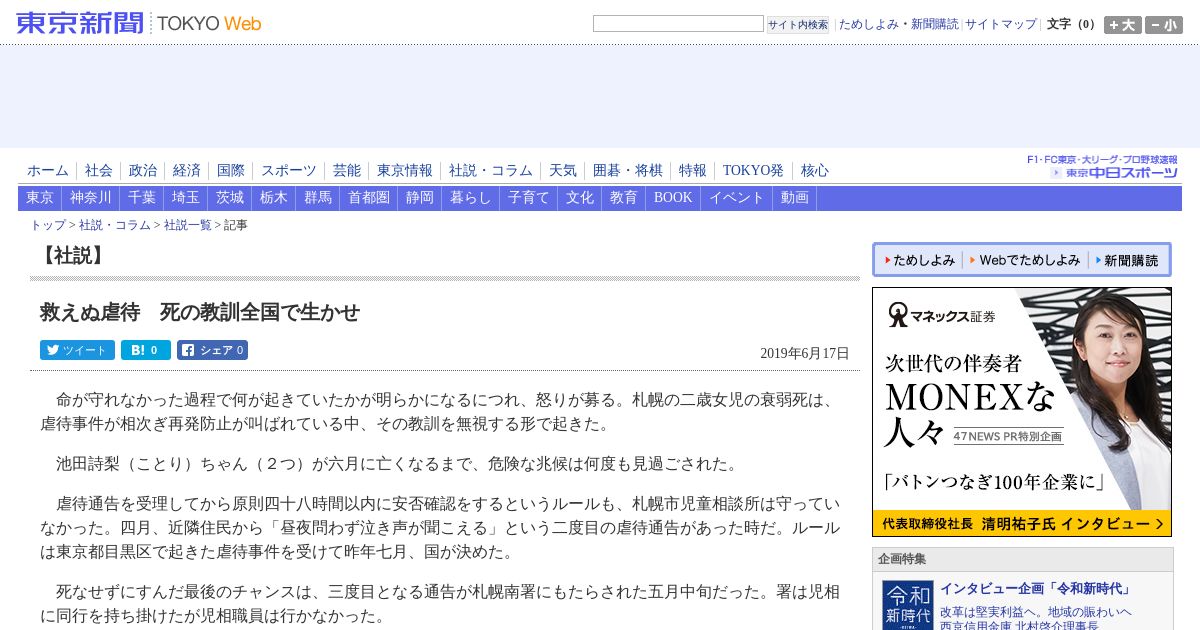Viewport: 1200px width, 630px height.
Task: Select the 教育 tab
Action: 624,198
